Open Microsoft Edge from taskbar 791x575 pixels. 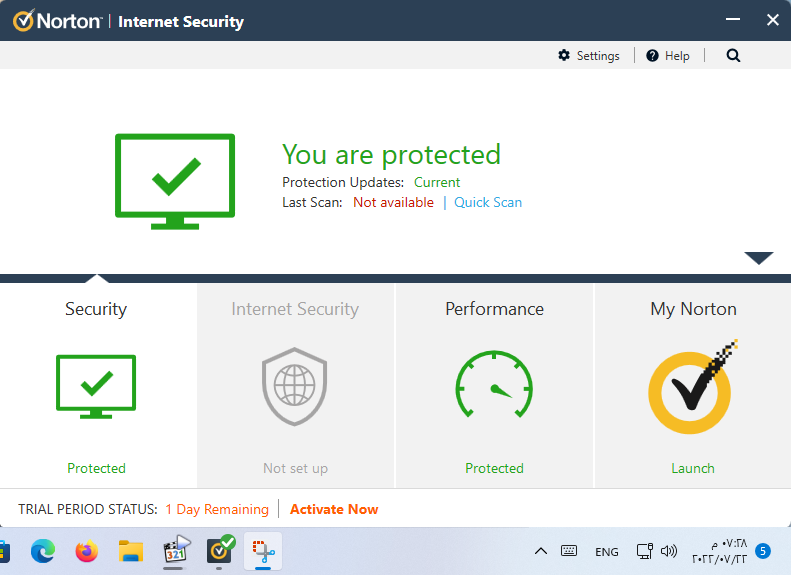pos(43,551)
